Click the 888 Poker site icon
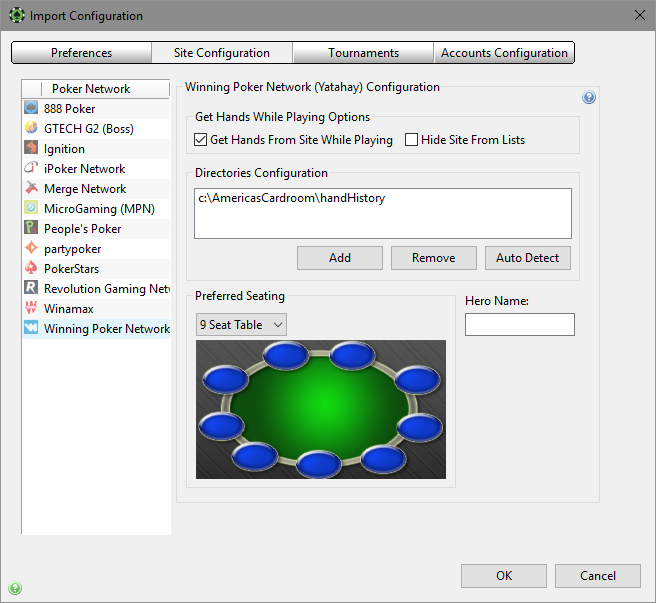This screenshot has width=656, height=603. 31,108
